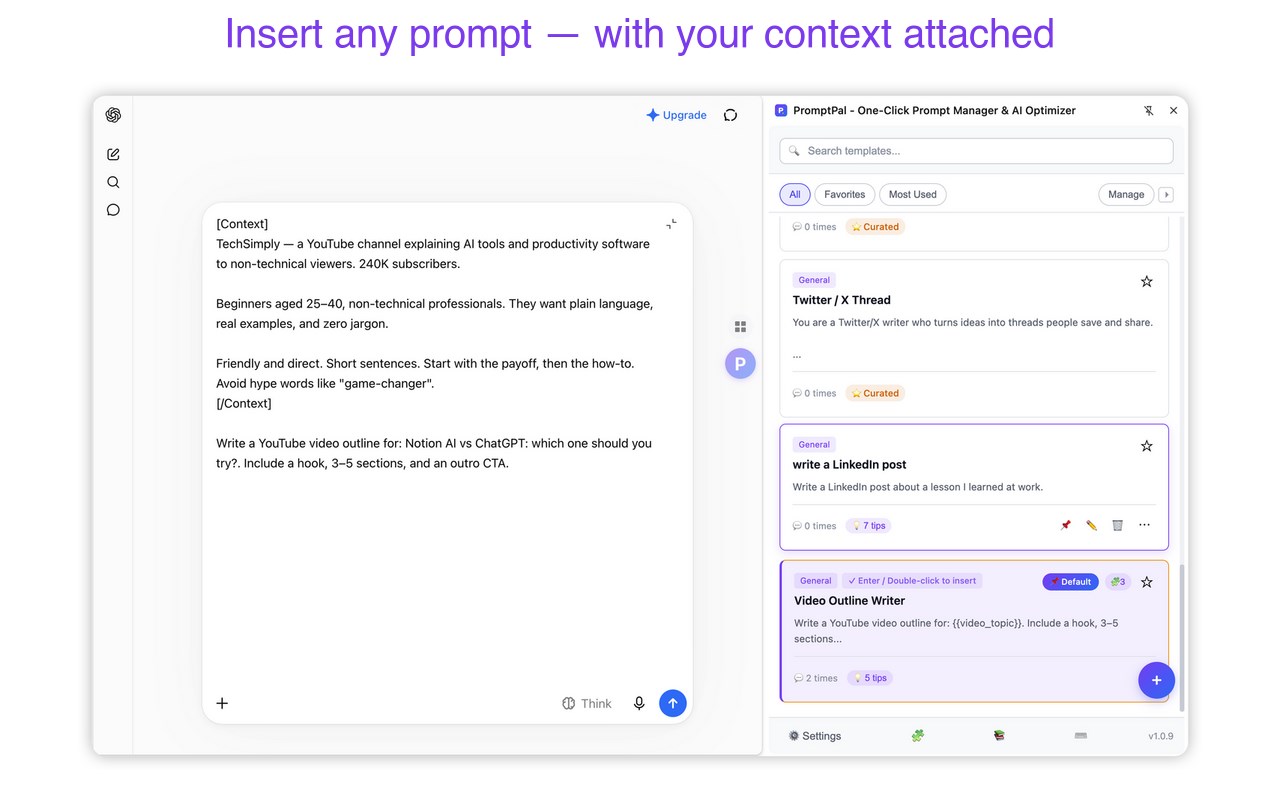This screenshot has width=1280, height=800.
Task: Open the four-square grid icon beside composer
Action: coord(740,326)
